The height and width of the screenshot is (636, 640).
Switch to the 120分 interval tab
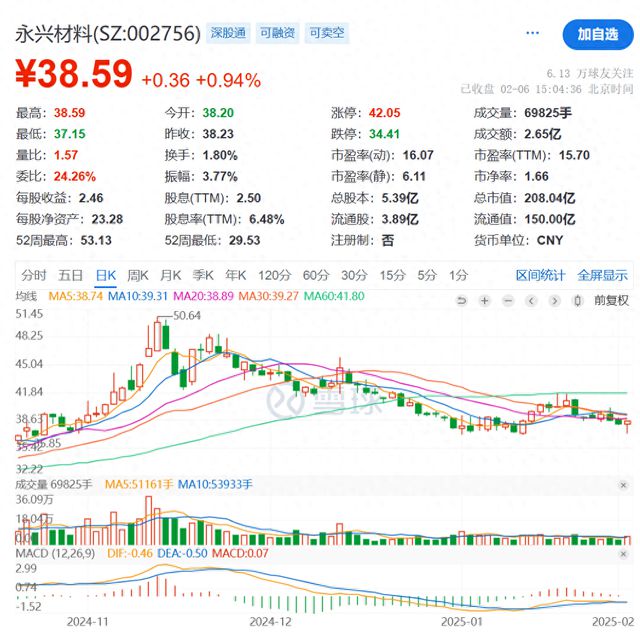(x=275, y=276)
